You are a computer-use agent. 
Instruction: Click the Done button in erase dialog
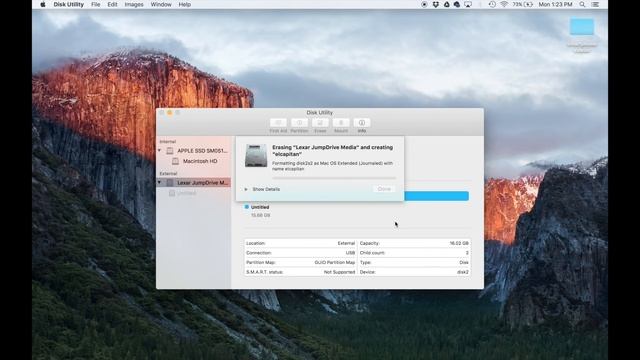384,189
